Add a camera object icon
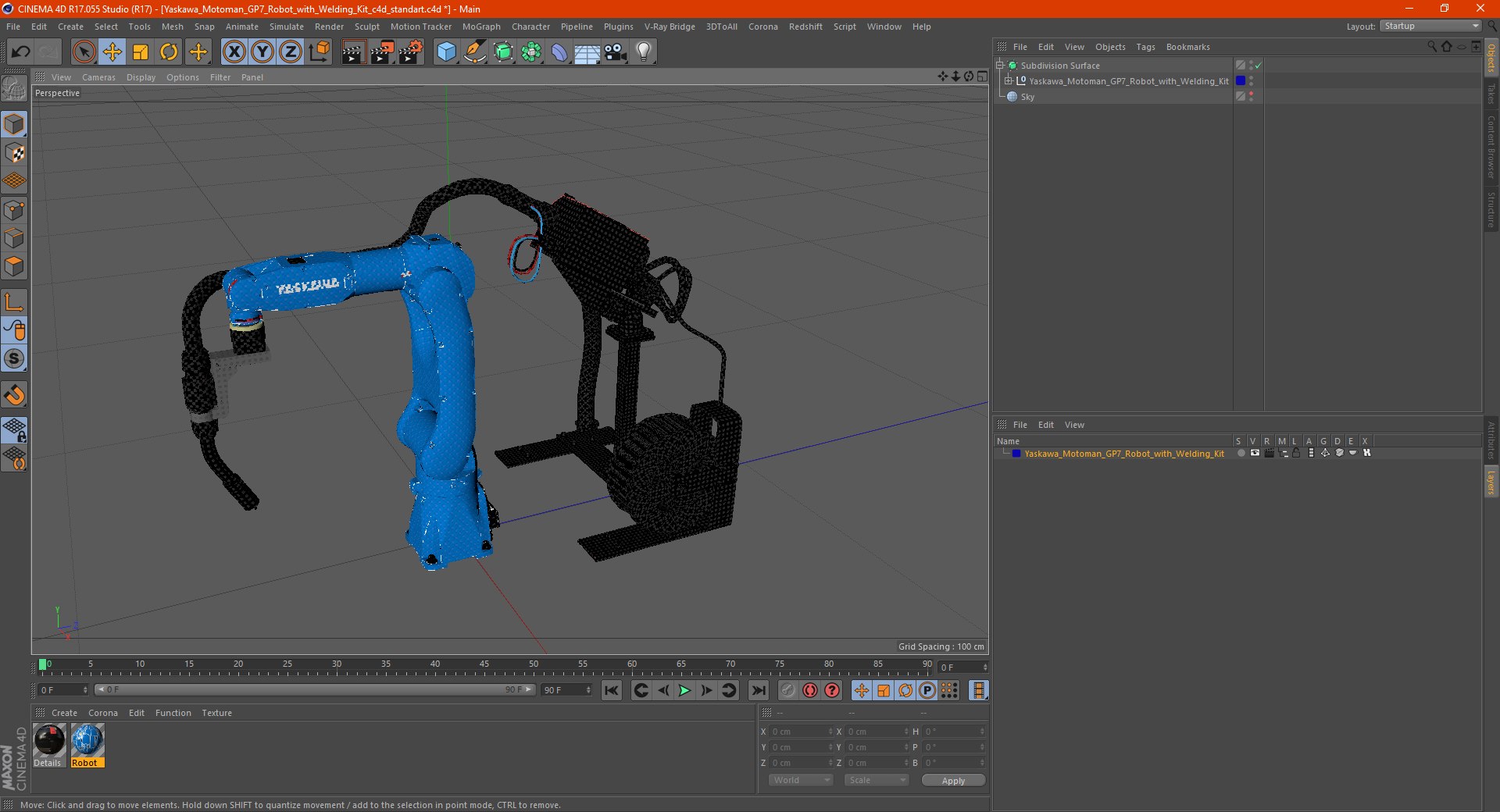Screen dimensions: 1500x812 point(615,52)
